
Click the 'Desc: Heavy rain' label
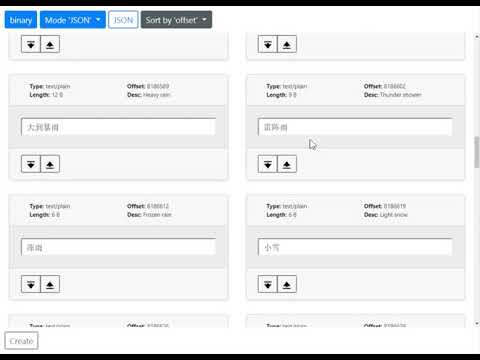[149, 95]
